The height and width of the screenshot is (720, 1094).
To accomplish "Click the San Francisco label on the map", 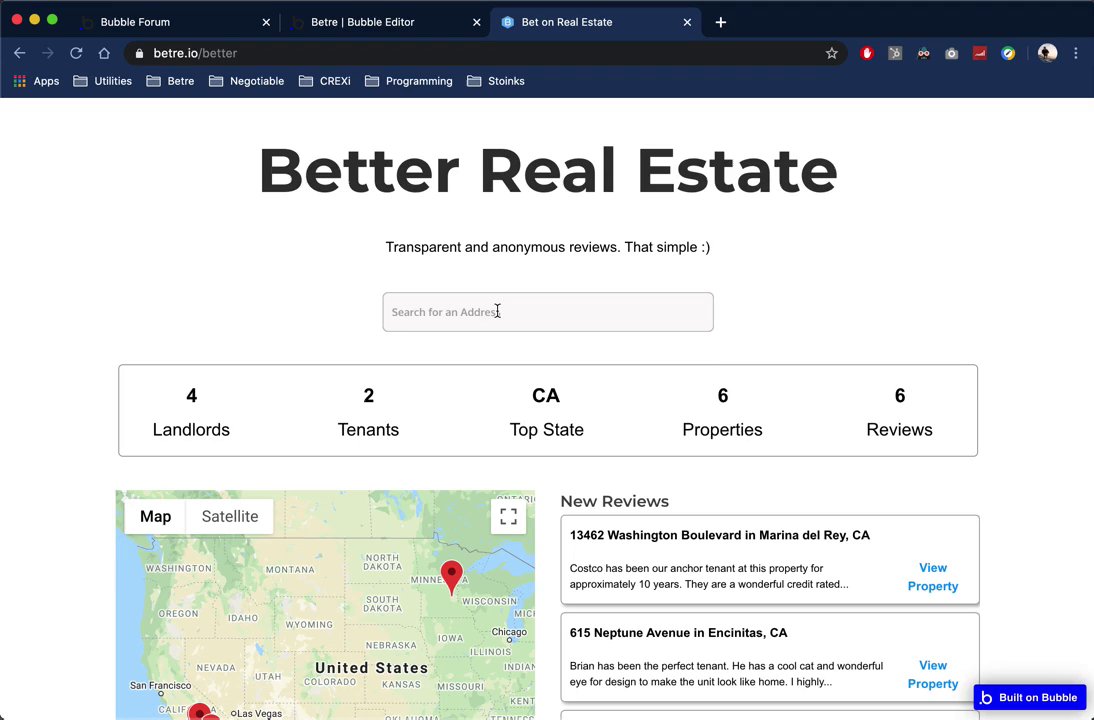I will click(x=160, y=686).
